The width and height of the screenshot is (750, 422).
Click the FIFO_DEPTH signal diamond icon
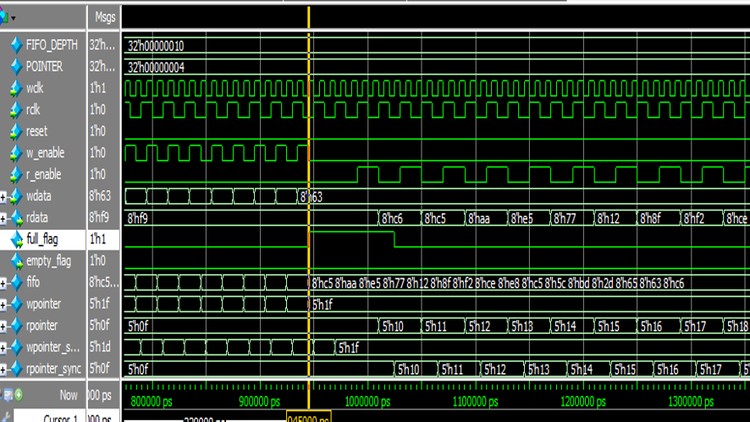tap(16, 46)
